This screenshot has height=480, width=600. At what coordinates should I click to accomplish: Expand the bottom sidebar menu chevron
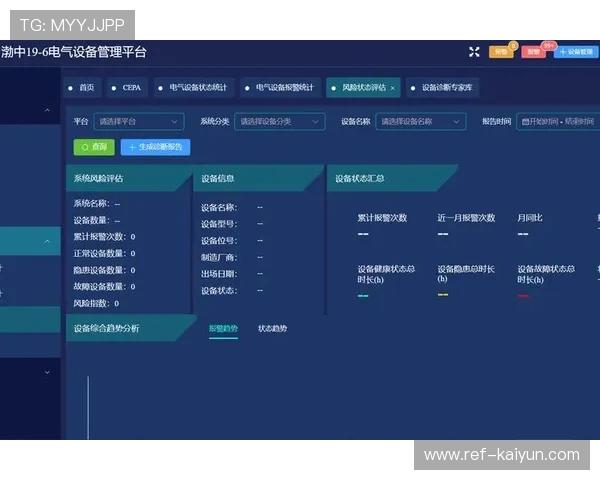point(46,372)
